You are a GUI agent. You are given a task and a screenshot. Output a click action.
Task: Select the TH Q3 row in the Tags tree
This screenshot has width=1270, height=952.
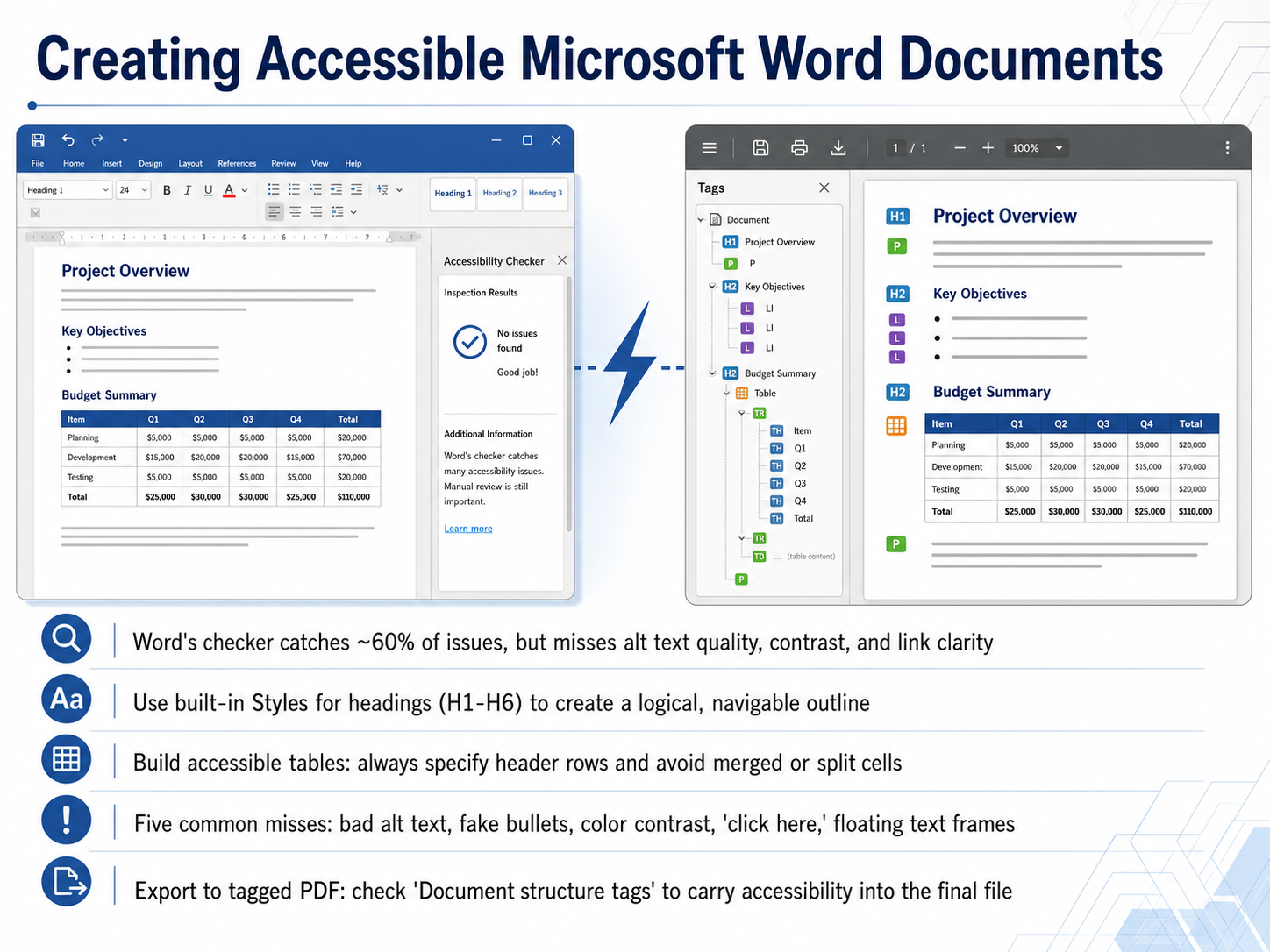[788, 484]
